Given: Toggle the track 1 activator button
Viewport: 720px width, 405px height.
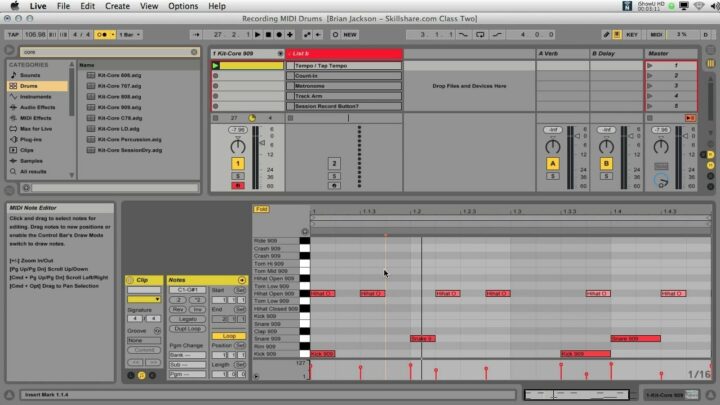Looking at the screenshot, I should tap(238, 163).
